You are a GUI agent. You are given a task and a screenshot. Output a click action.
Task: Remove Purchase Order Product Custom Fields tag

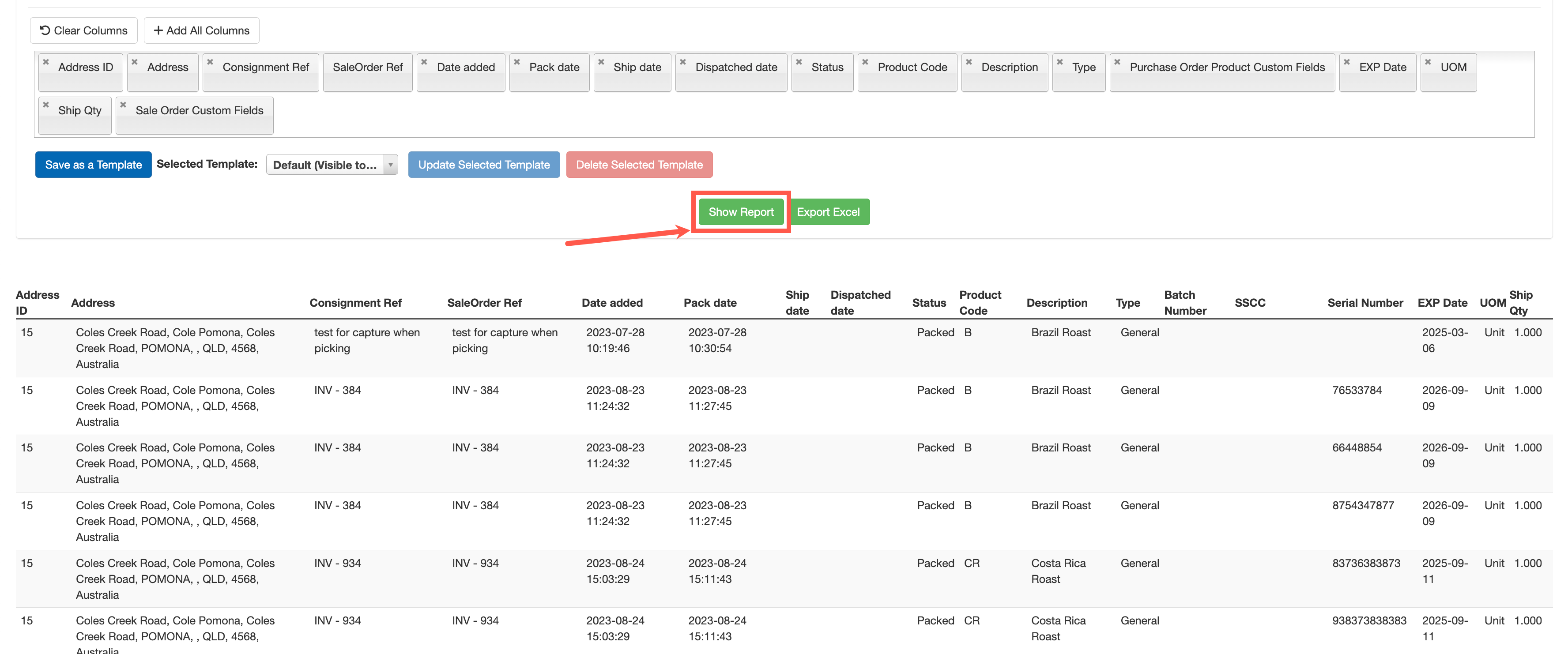pyautogui.click(x=1117, y=62)
